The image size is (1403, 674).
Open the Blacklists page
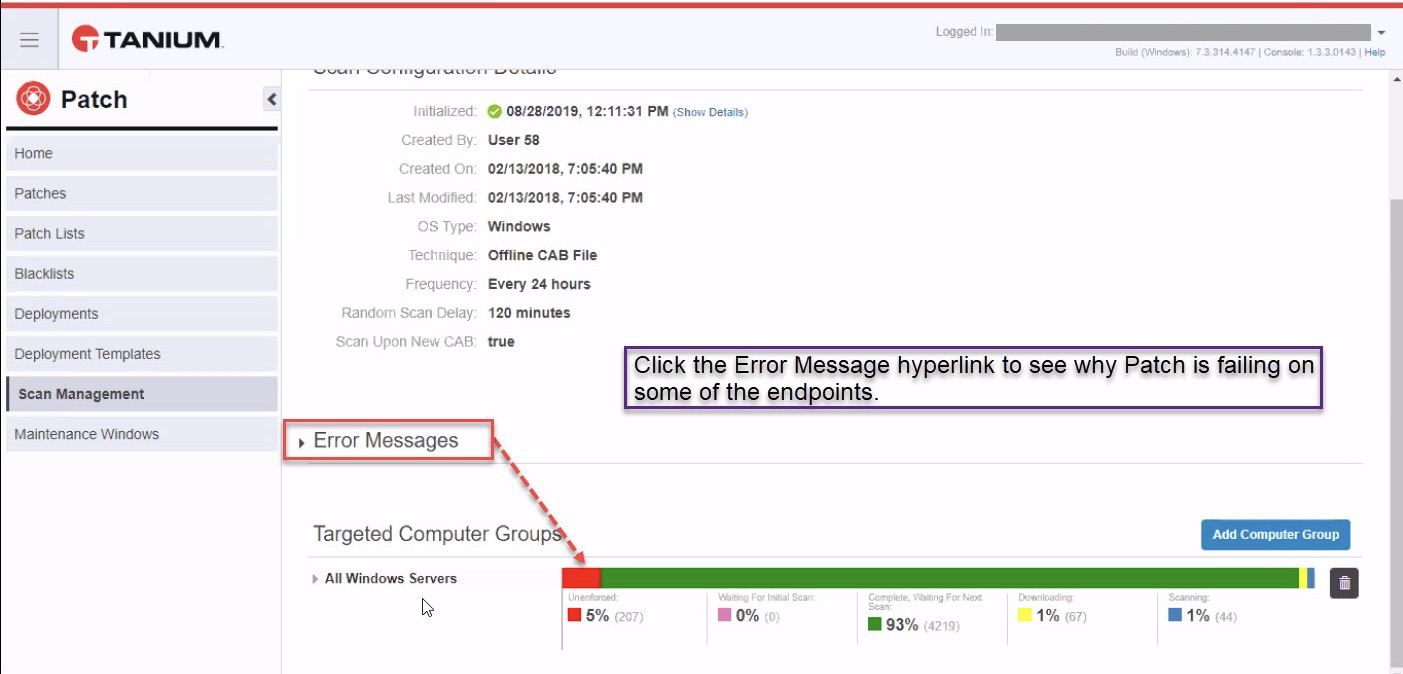(141, 273)
